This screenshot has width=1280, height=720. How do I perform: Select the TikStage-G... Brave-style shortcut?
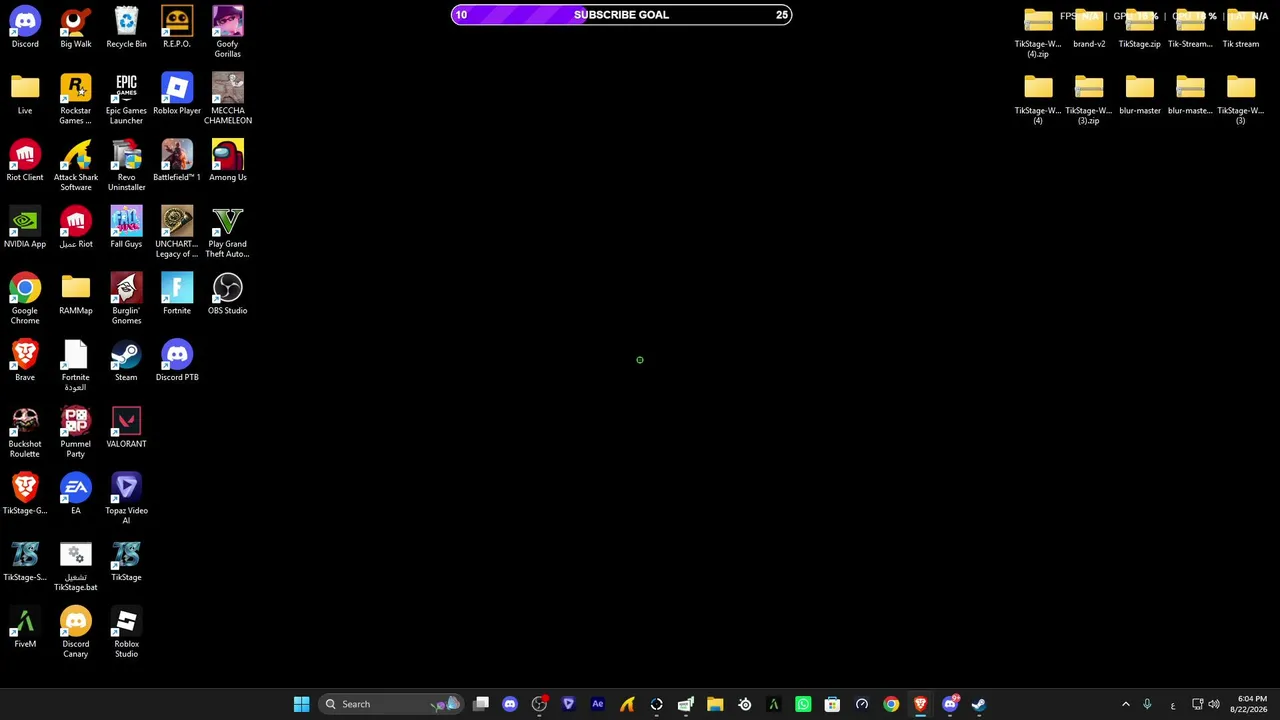pyautogui.click(x=25, y=494)
